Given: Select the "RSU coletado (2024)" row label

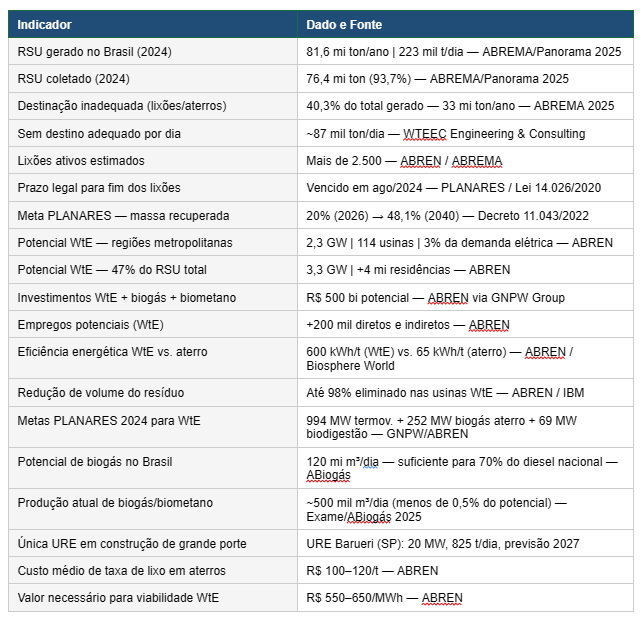Looking at the screenshot, I should click(74, 78).
